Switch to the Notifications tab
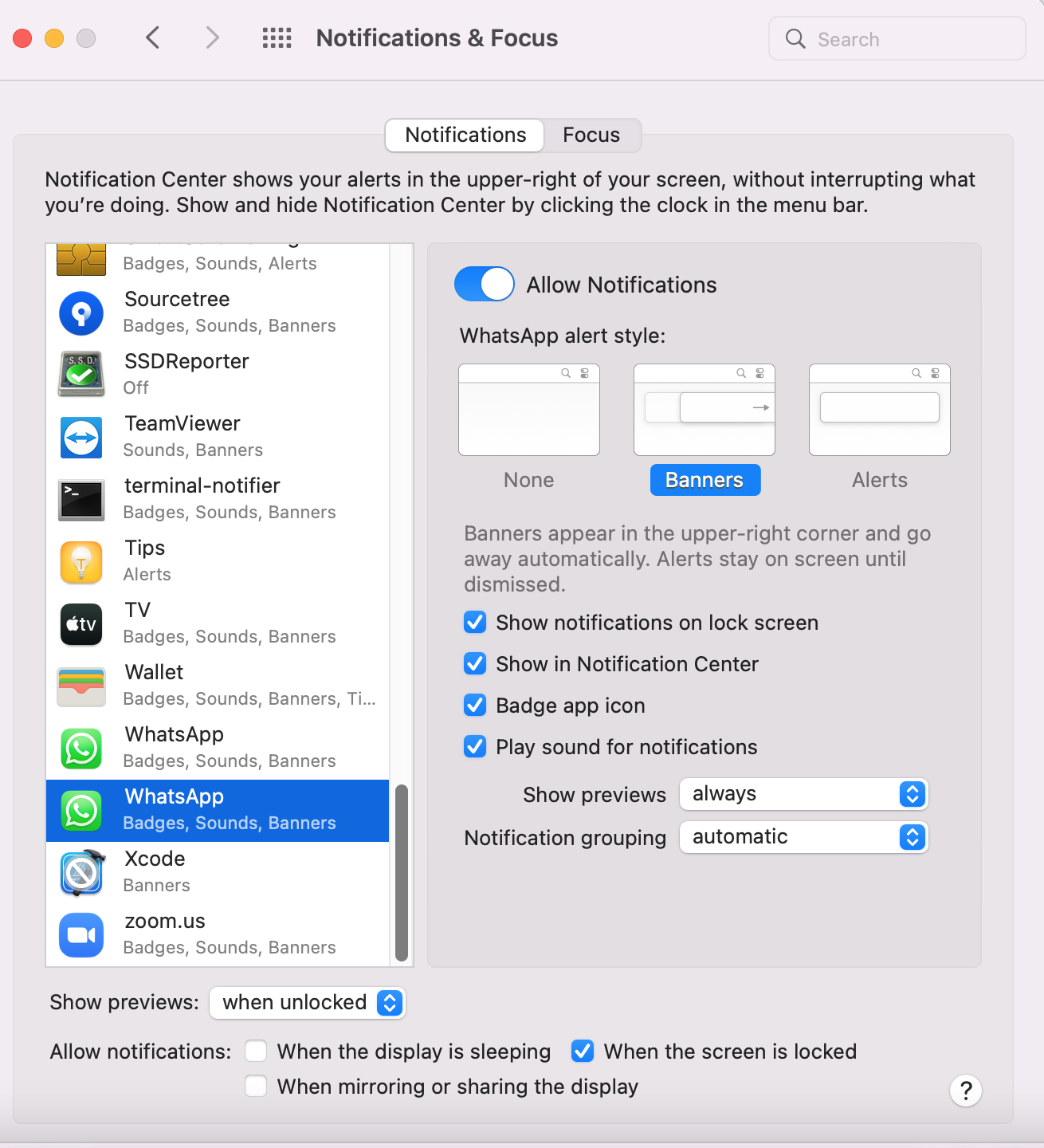The width and height of the screenshot is (1044, 1148). click(465, 135)
